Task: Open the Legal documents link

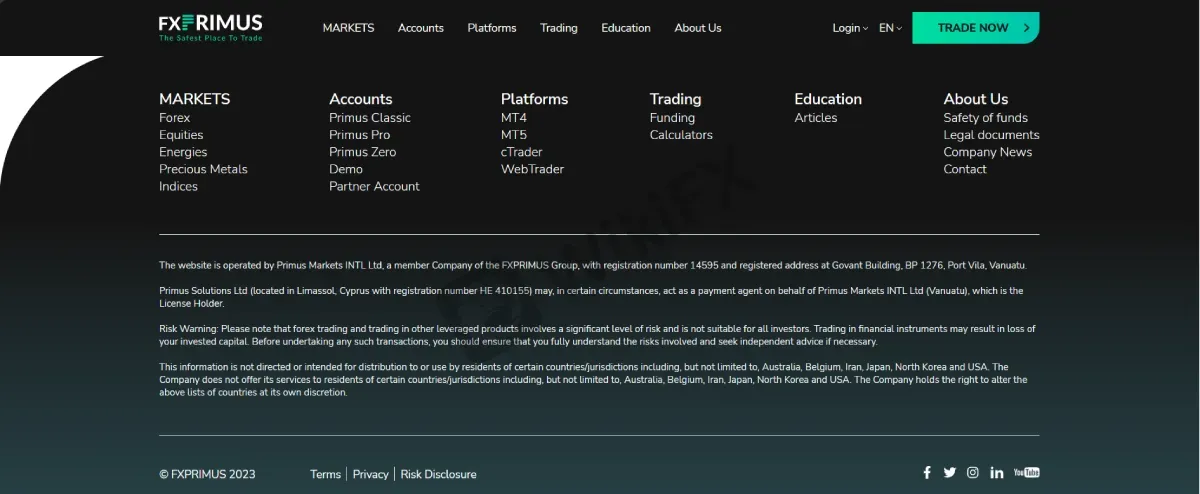Action: [x=991, y=135]
